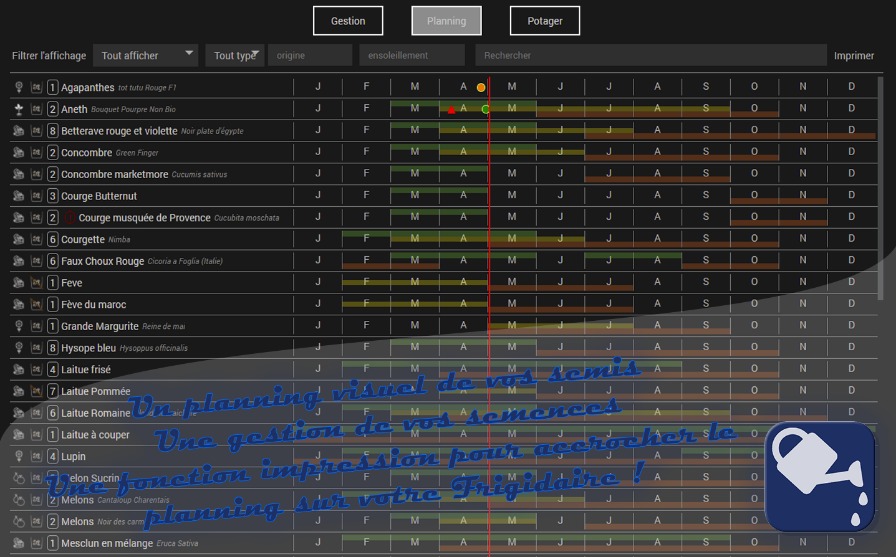Expand the 'Tout type' dropdown
Viewport: 896px width, 557px height.
coord(236,56)
